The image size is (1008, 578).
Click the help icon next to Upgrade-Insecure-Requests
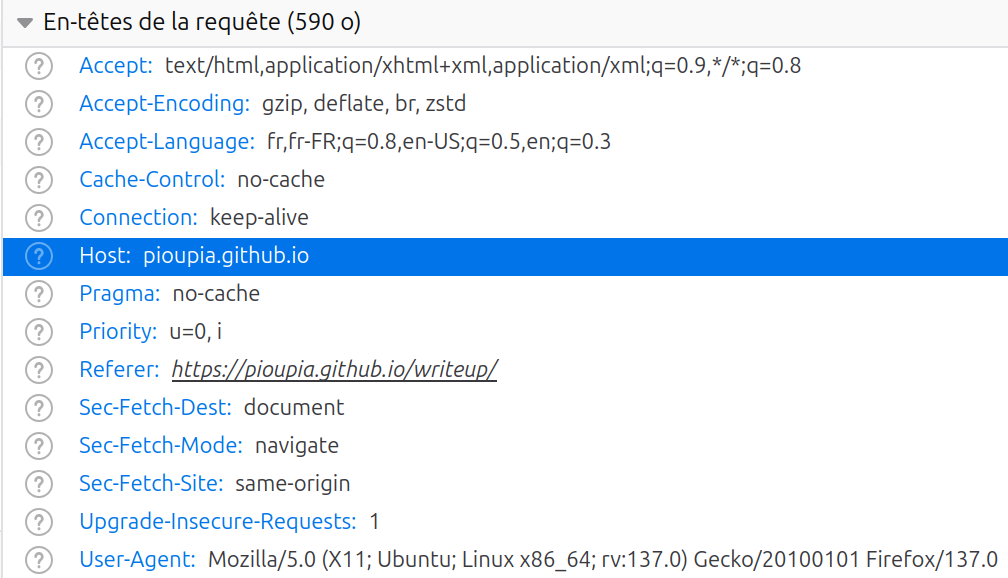coord(38,522)
